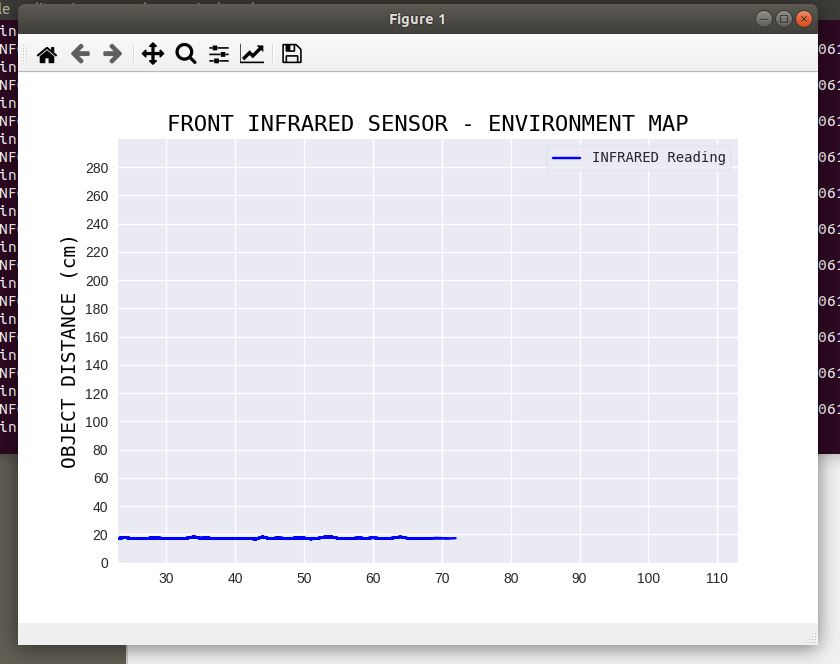The image size is (840, 664).
Task: Select the Zoom to rectangle magnifier
Action: click(186, 54)
